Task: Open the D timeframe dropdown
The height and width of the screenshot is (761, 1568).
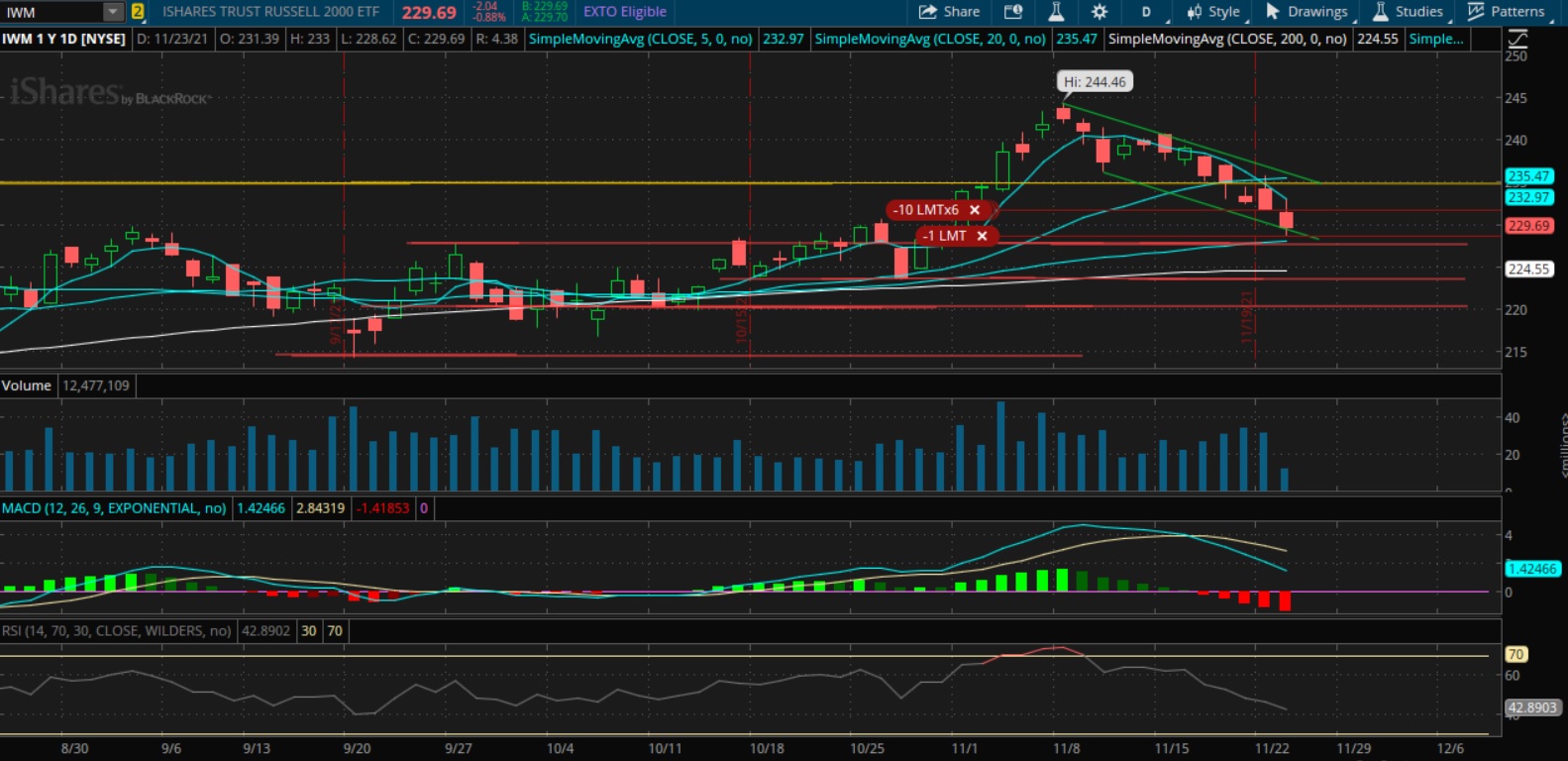Action: click(1147, 12)
